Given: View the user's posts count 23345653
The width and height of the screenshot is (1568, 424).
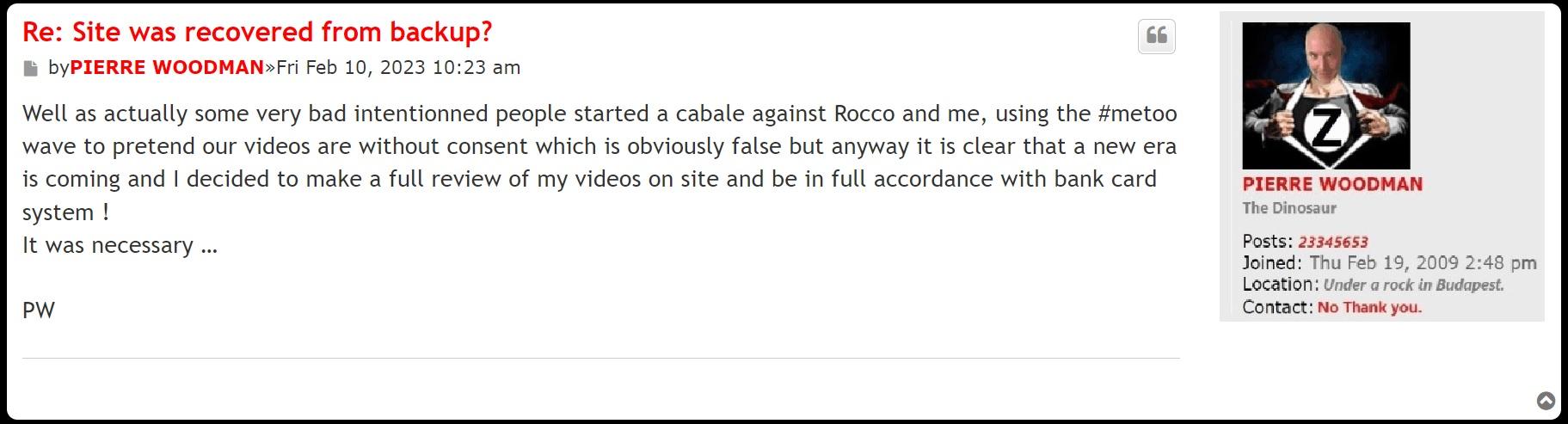Looking at the screenshot, I should (x=1332, y=242).
